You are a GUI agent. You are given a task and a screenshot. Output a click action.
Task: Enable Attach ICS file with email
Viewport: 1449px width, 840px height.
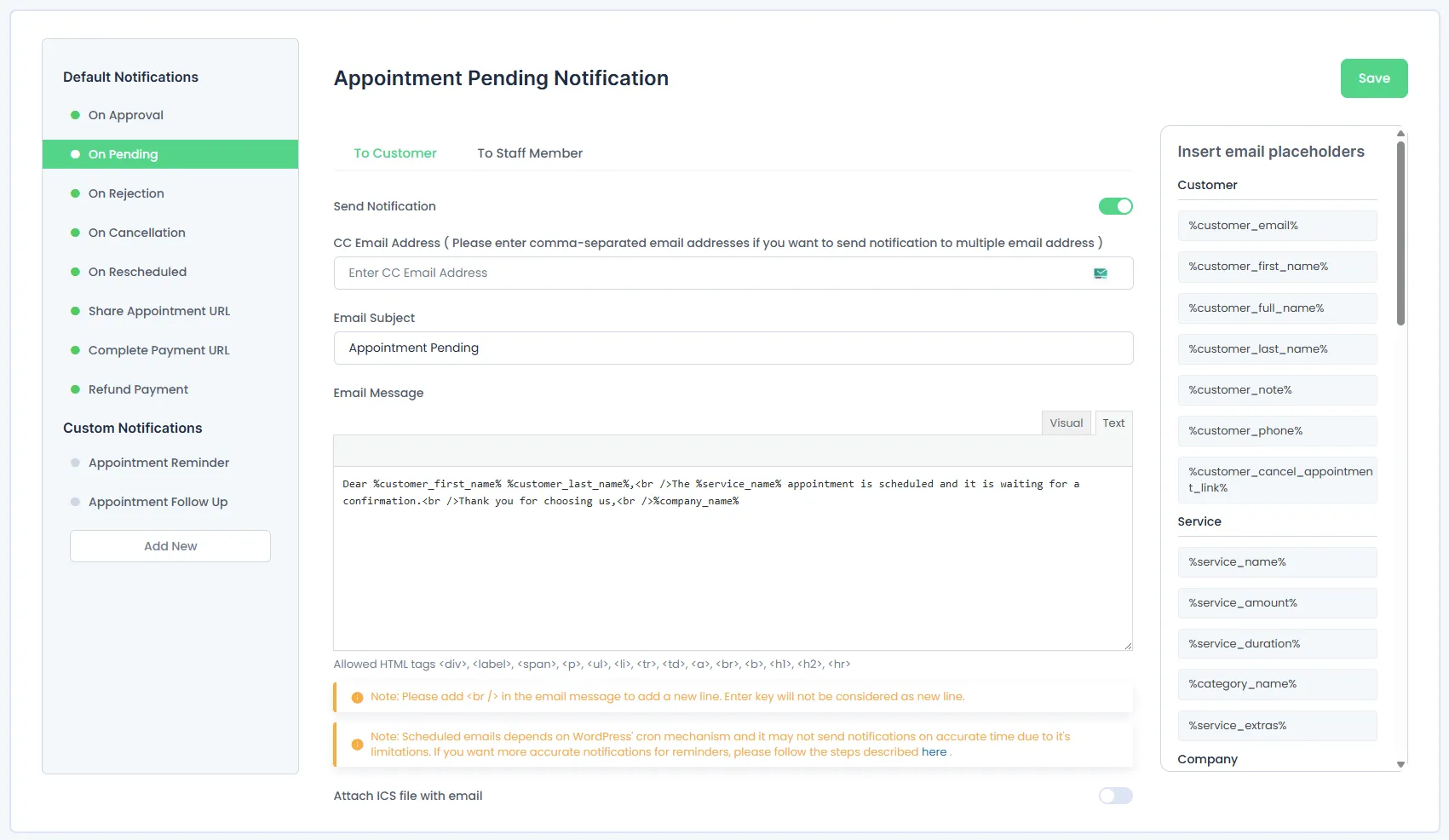click(1116, 796)
